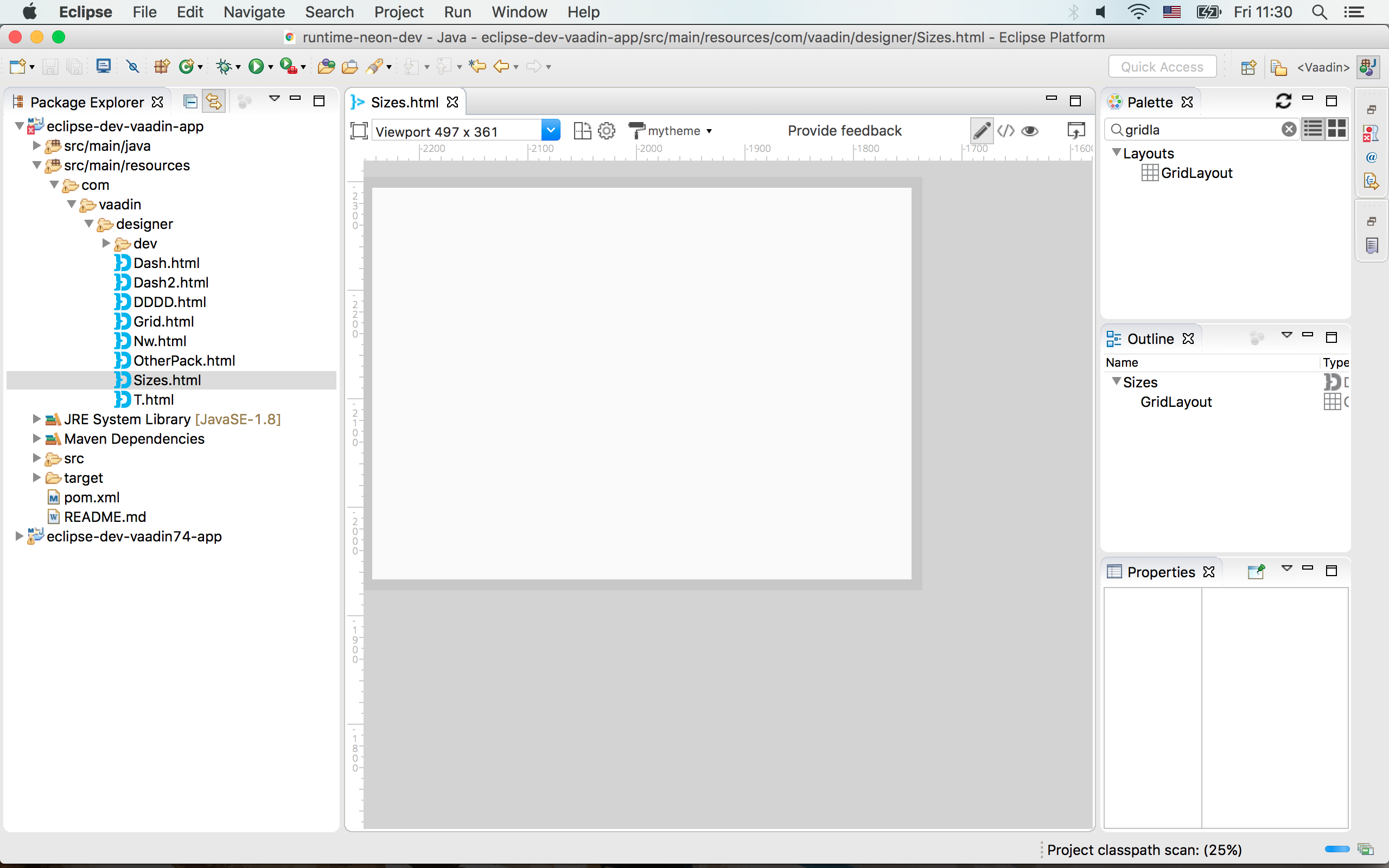
Task: Clear the gridla search text in Palette
Action: point(1289,129)
